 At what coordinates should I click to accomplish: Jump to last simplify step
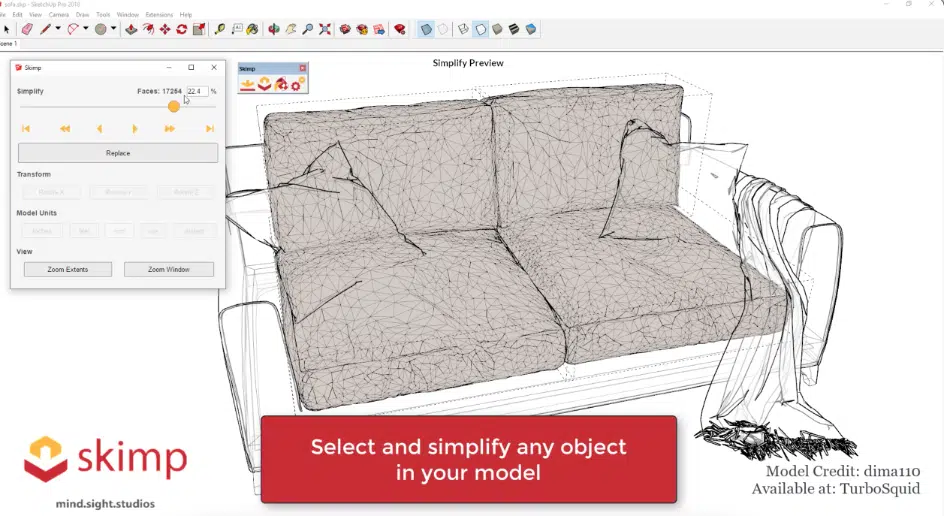[209, 128]
